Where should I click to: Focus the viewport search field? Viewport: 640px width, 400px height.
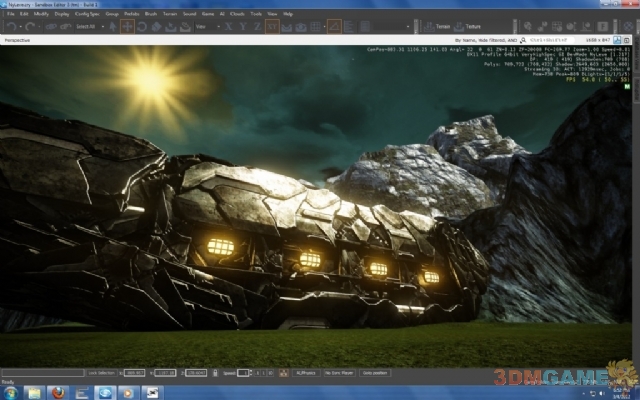click(x=551, y=40)
